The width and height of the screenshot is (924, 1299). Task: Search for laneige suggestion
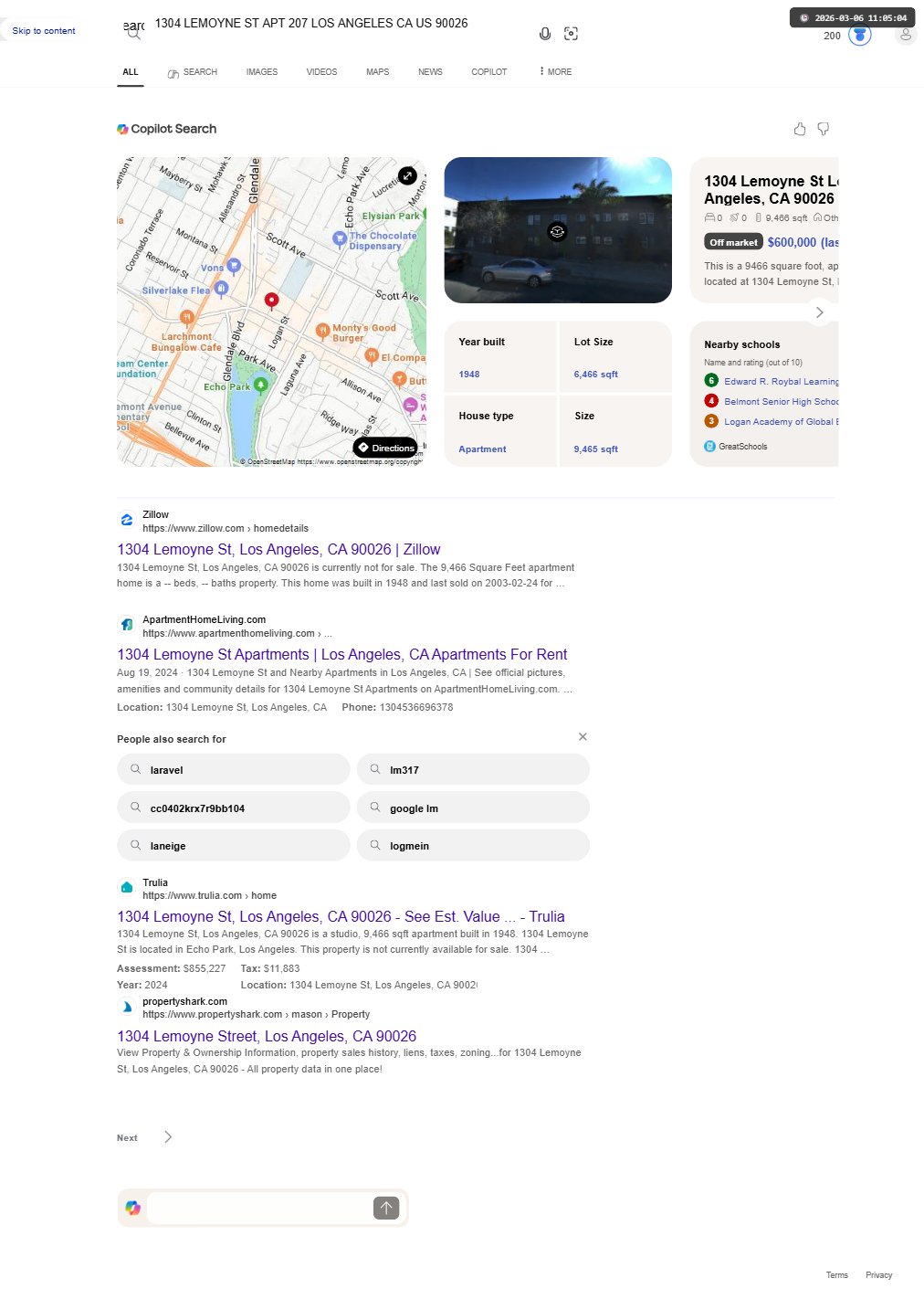point(234,845)
